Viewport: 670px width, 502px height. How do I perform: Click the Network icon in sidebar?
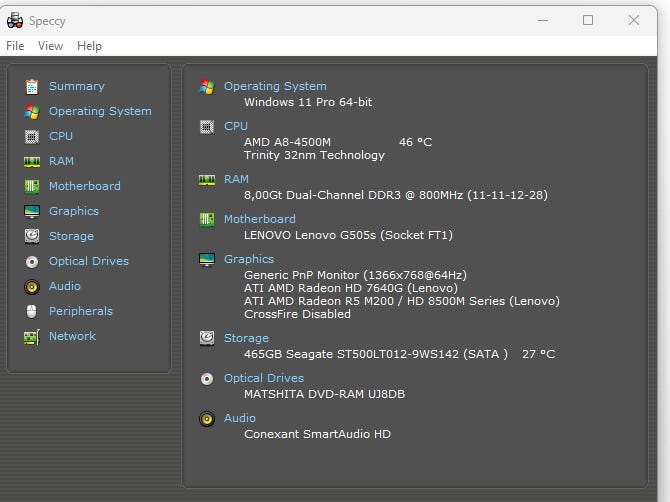(32, 336)
